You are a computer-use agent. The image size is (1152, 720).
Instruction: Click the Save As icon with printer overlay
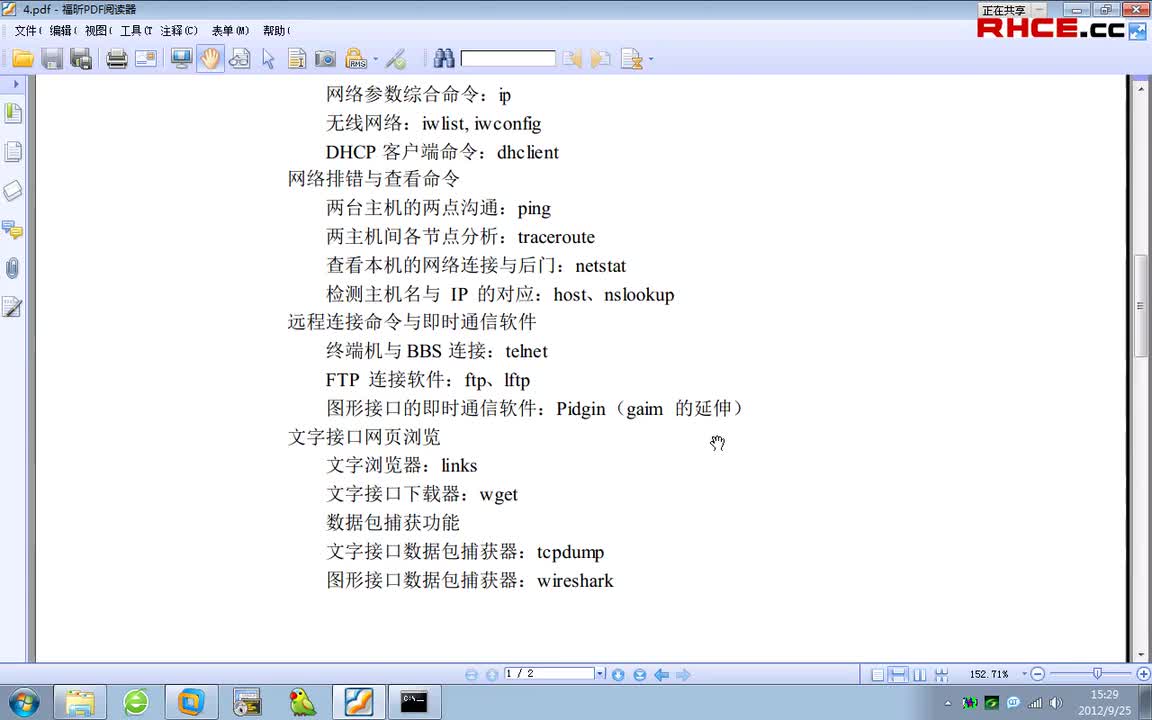[x=81, y=58]
